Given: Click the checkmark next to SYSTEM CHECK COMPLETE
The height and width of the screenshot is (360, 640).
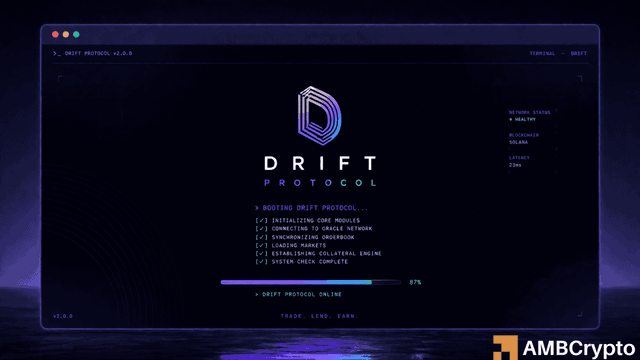Looking at the screenshot, I should pos(262,262).
